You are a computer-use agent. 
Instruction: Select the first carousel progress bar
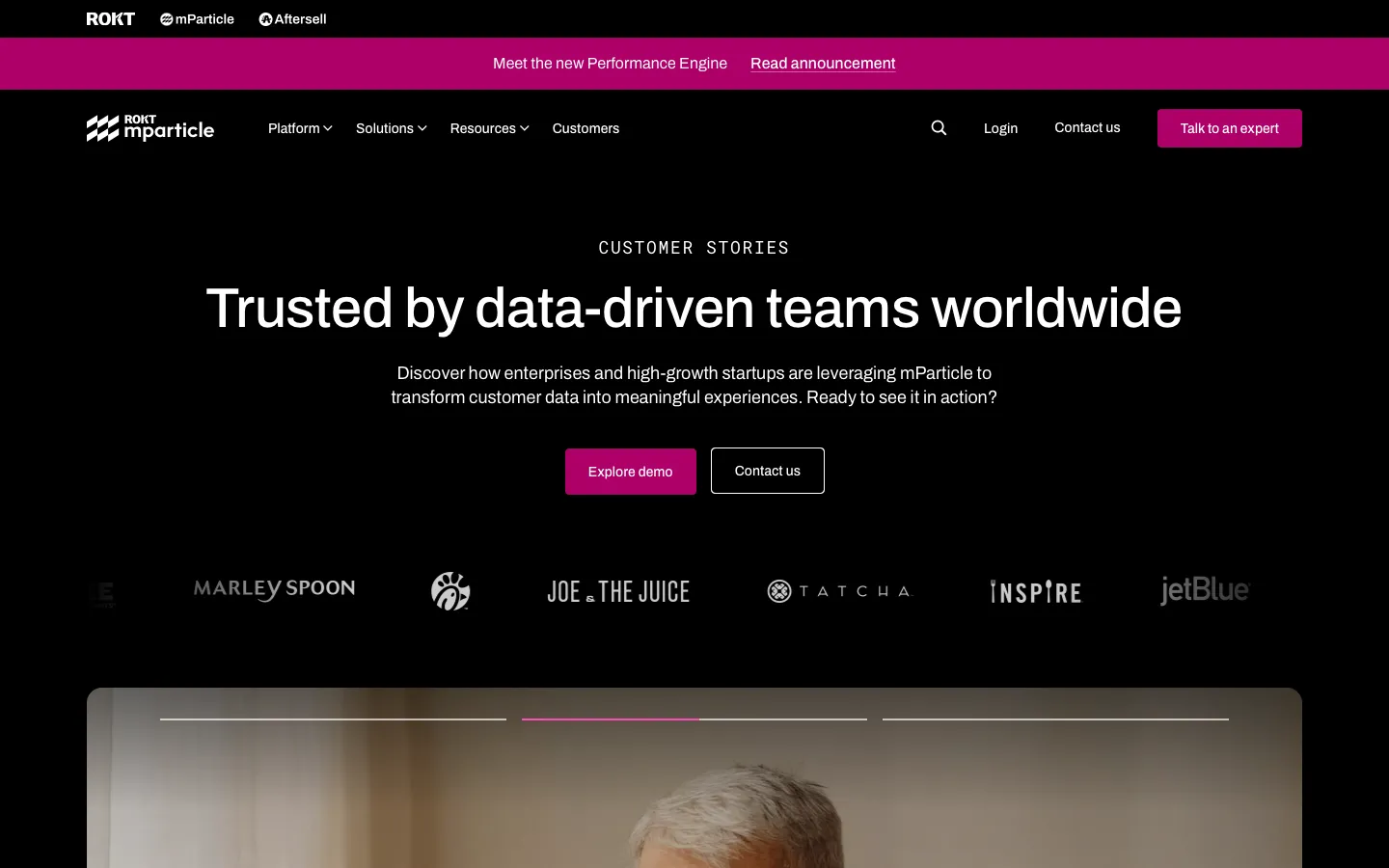click(x=333, y=719)
